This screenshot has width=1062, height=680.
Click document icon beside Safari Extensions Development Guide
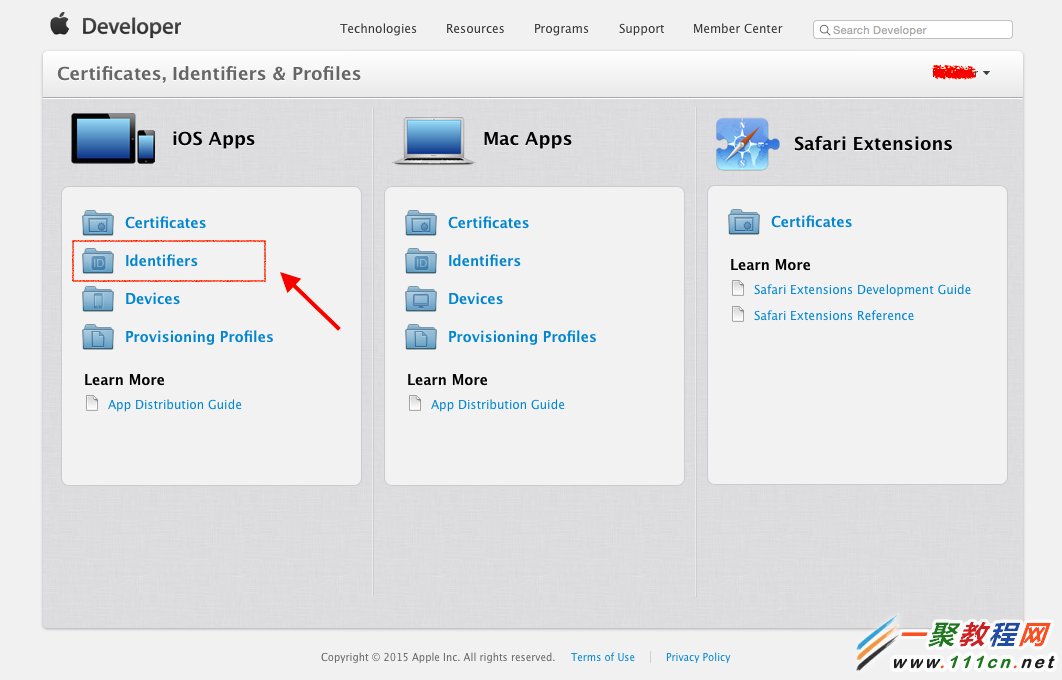coord(738,289)
